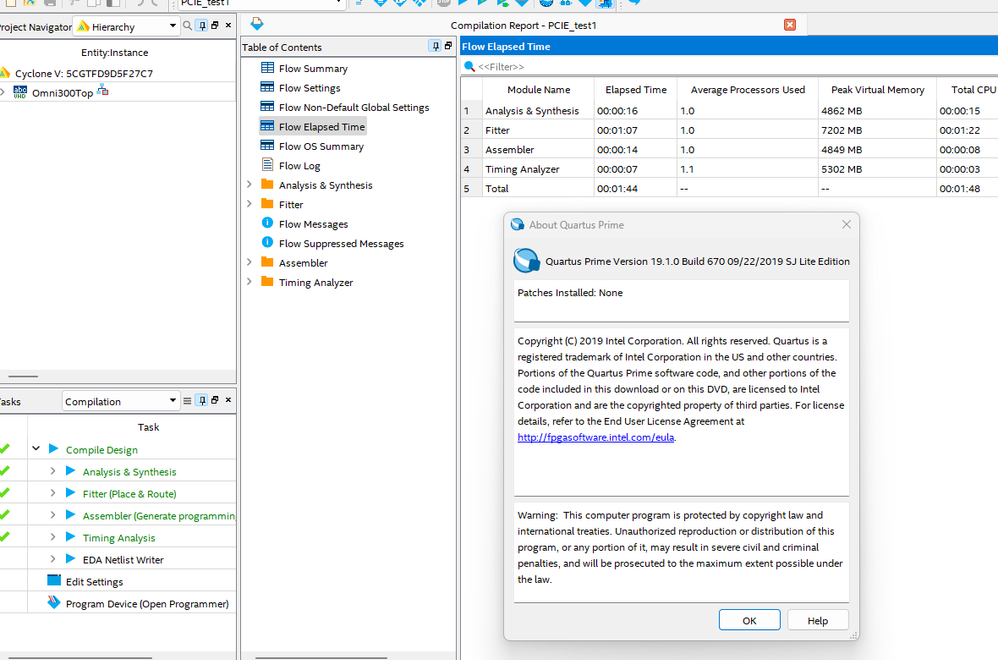The height and width of the screenshot is (660, 998).
Task: Sort by Average Processors Used column
Action: click(x=748, y=90)
